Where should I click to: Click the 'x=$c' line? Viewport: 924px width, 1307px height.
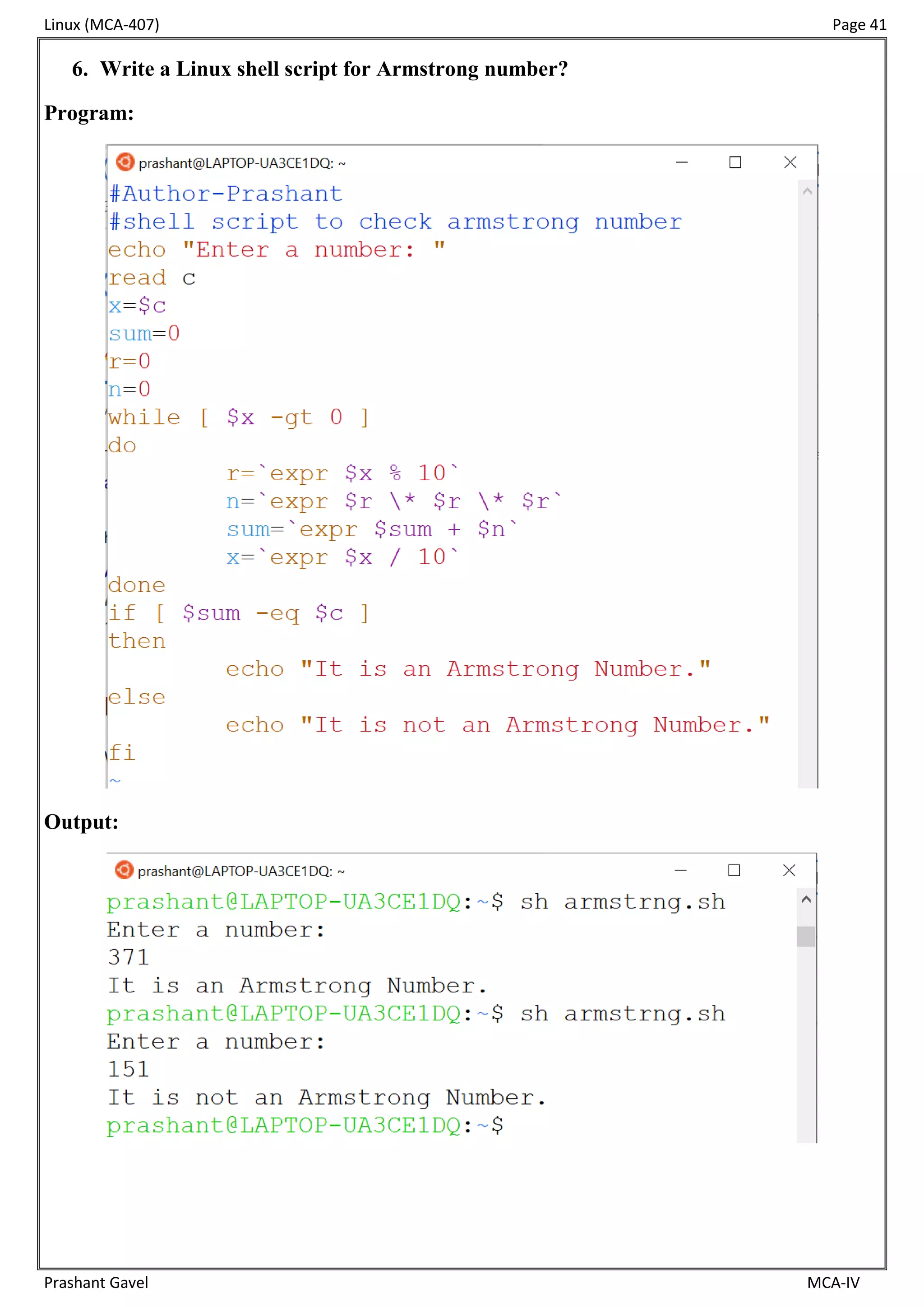[x=137, y=306]
